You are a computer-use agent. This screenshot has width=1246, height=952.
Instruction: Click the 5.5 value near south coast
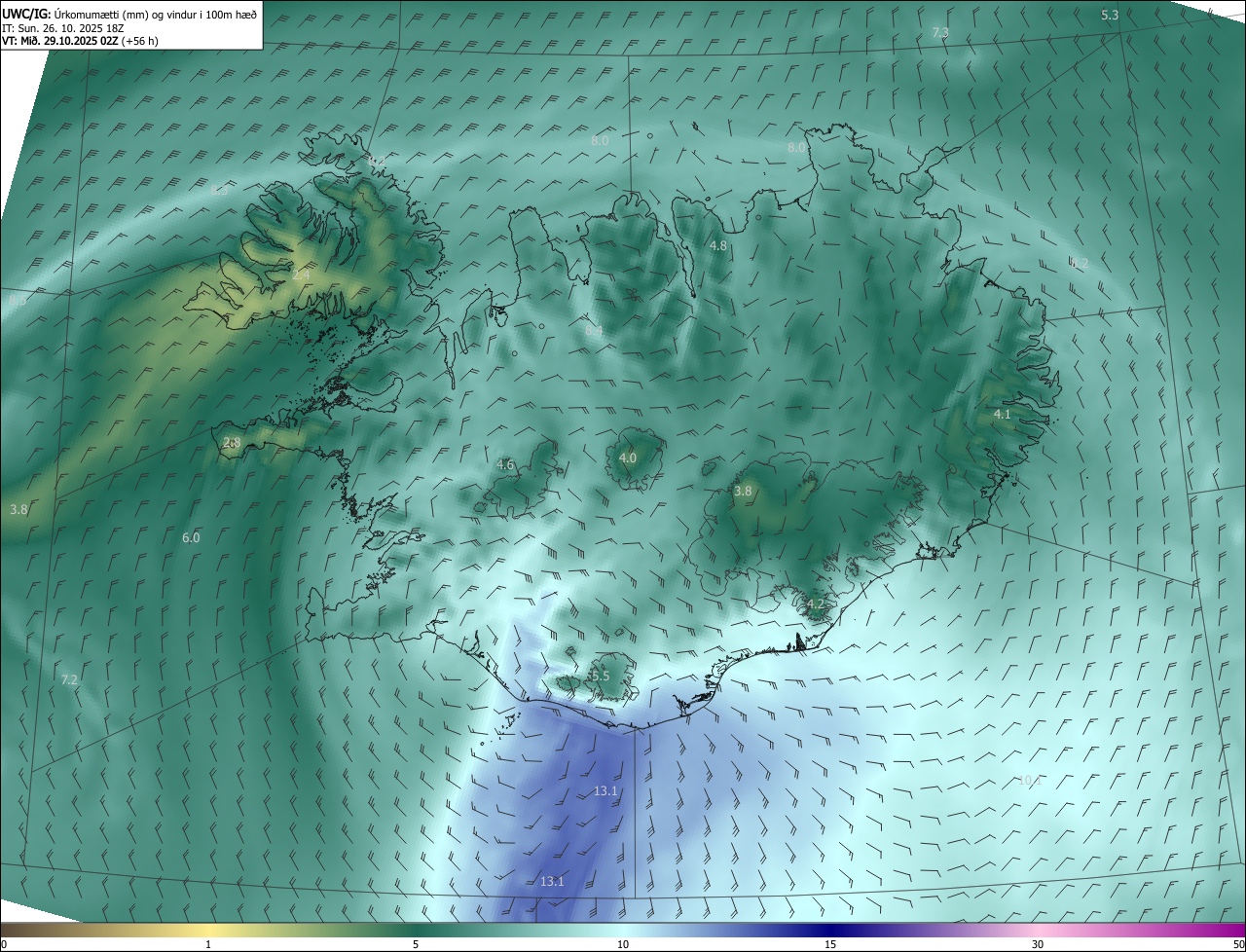pyautogui.click(x=599, y=676)
